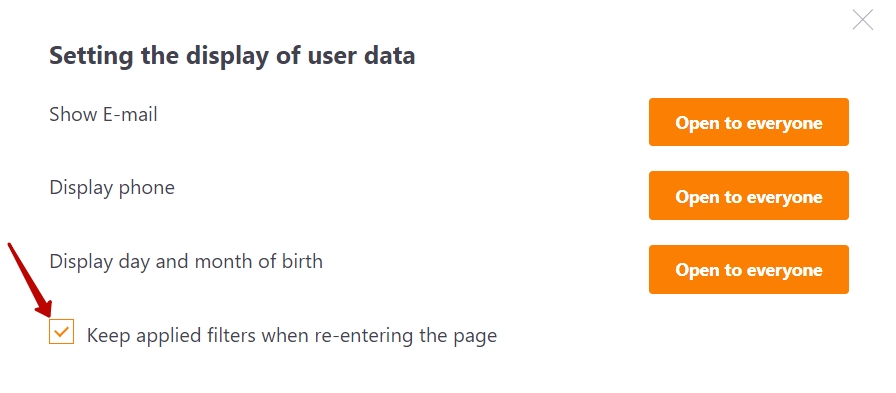Select the Display phone label

pos(112,188)
